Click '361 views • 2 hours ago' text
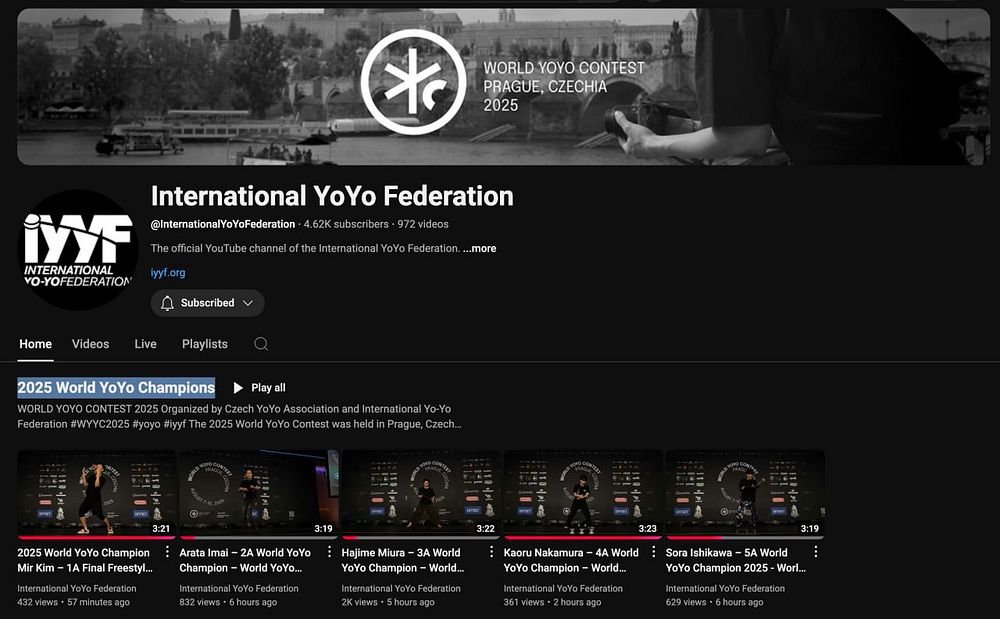 (552, 602)
